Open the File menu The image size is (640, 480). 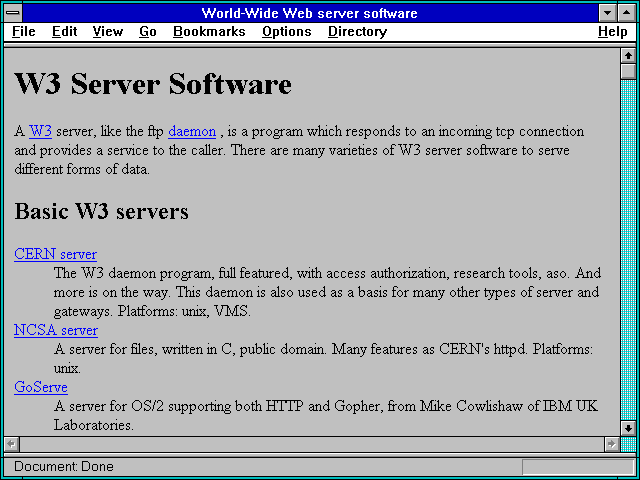coord(24,32)
